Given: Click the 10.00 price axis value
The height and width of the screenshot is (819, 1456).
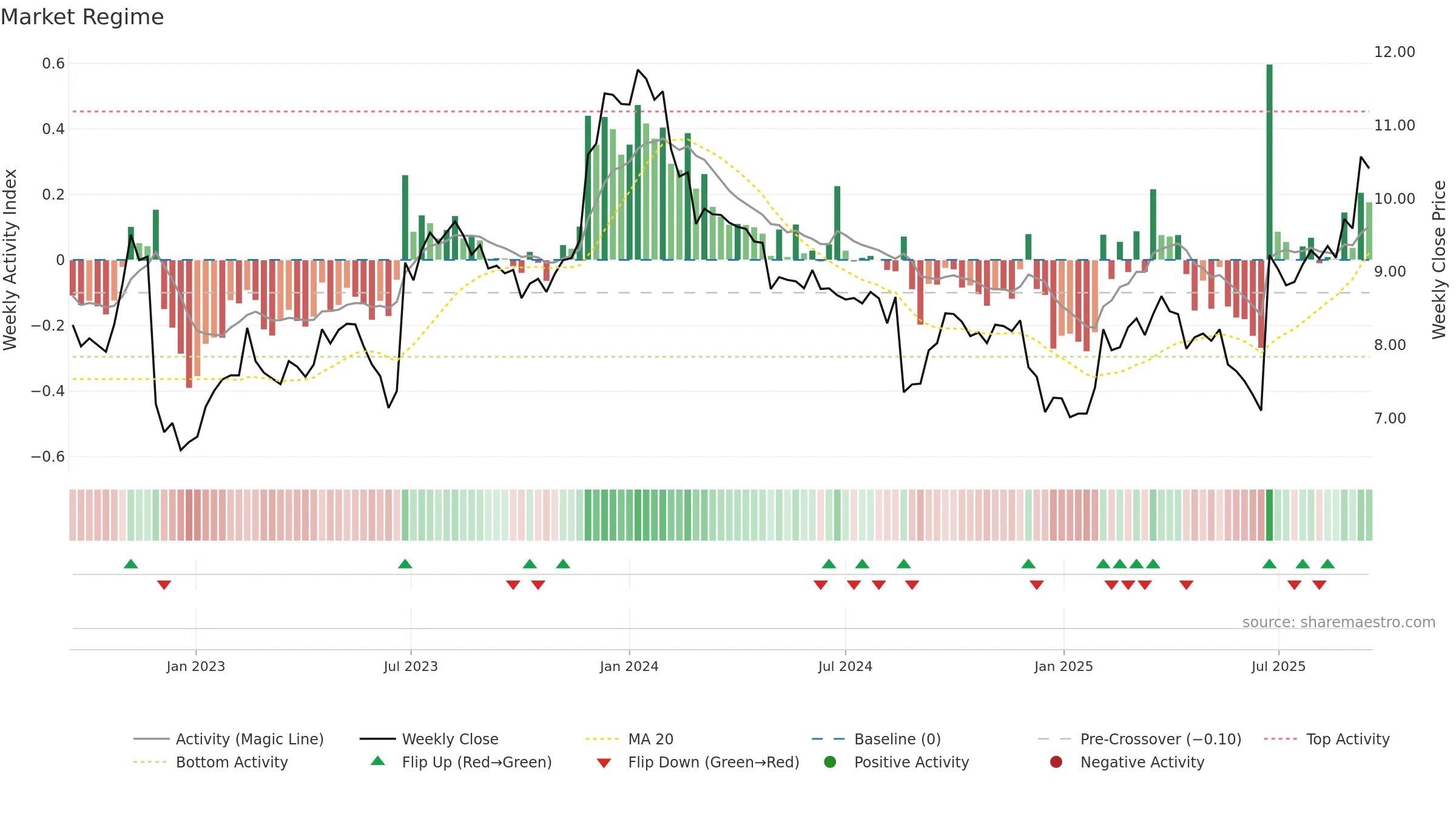Looking at the screenshot, I should (1395, 198).
